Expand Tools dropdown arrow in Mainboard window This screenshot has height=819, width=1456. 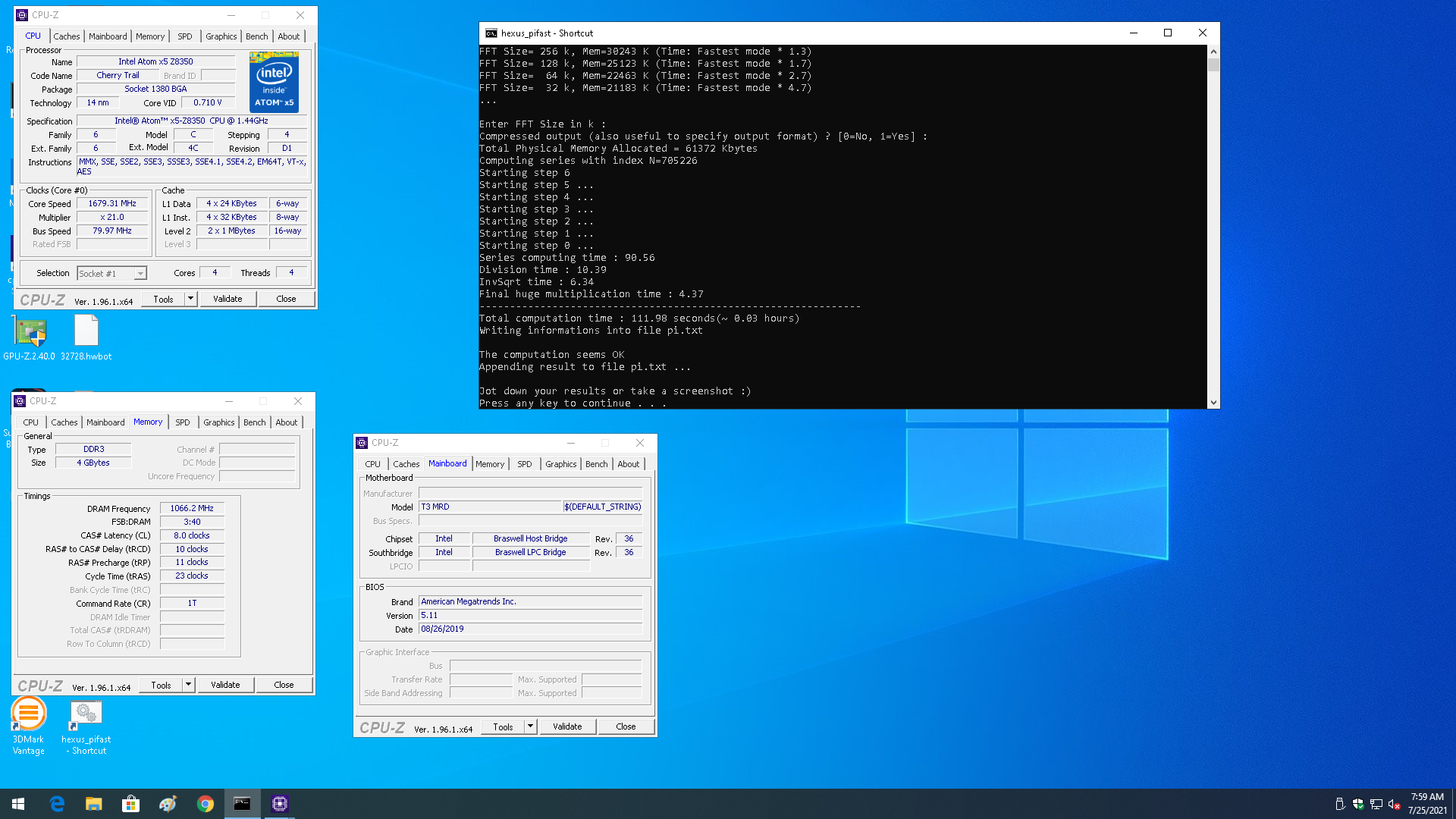tap(531, 726)
